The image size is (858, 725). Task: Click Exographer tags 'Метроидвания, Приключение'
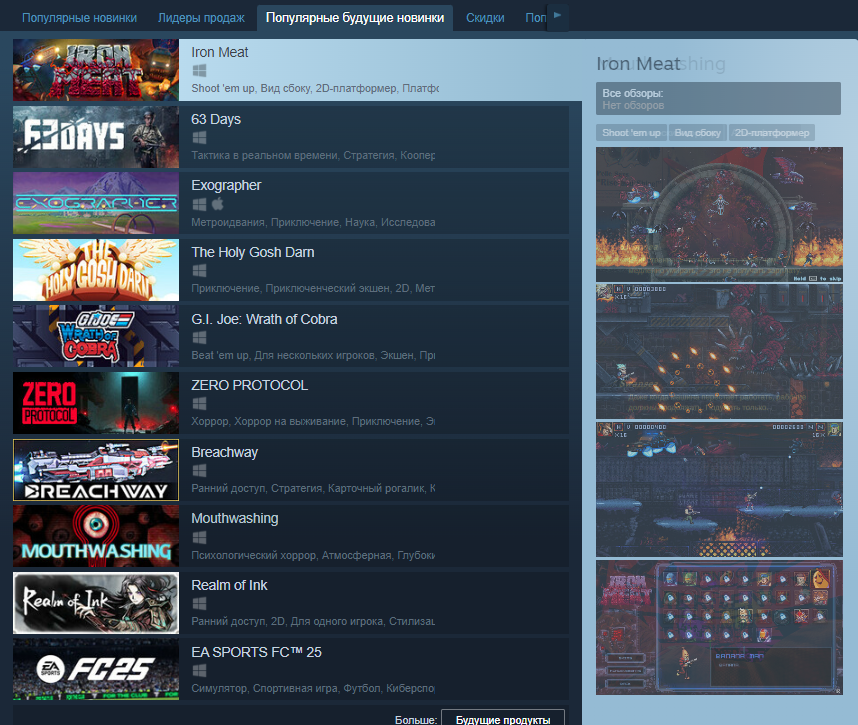click(x=265, y=222)
